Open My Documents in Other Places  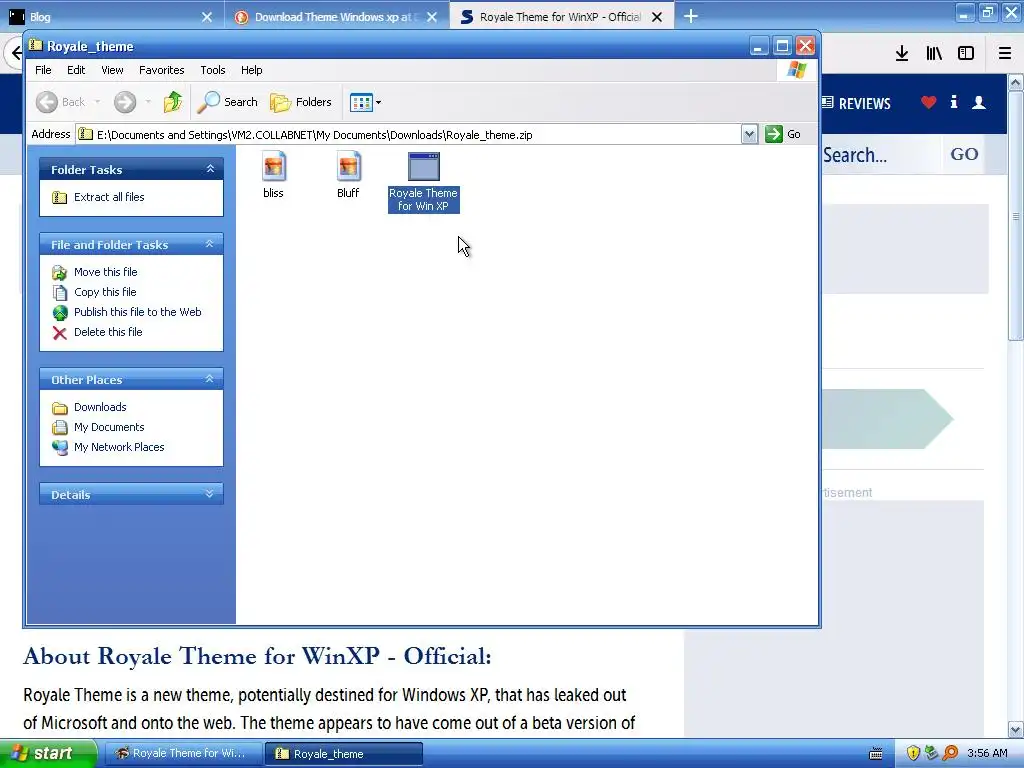pos(108,427)
